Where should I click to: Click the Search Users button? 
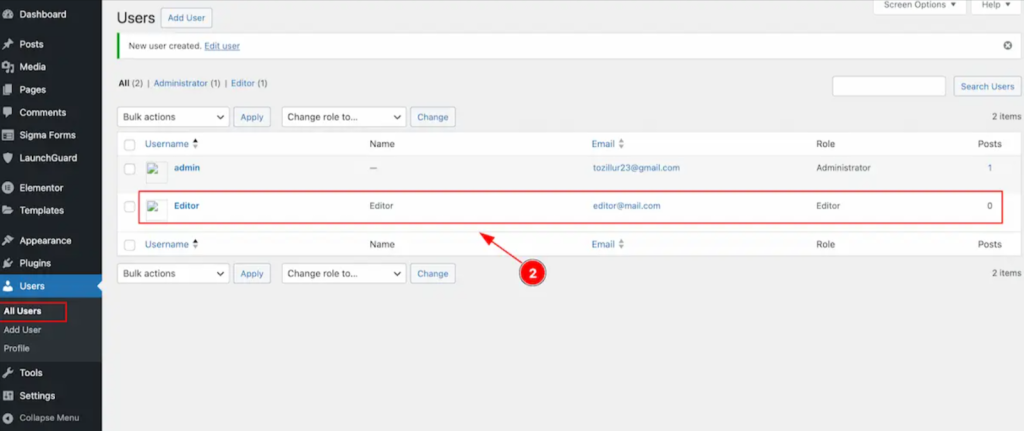(x=987, y=86)
